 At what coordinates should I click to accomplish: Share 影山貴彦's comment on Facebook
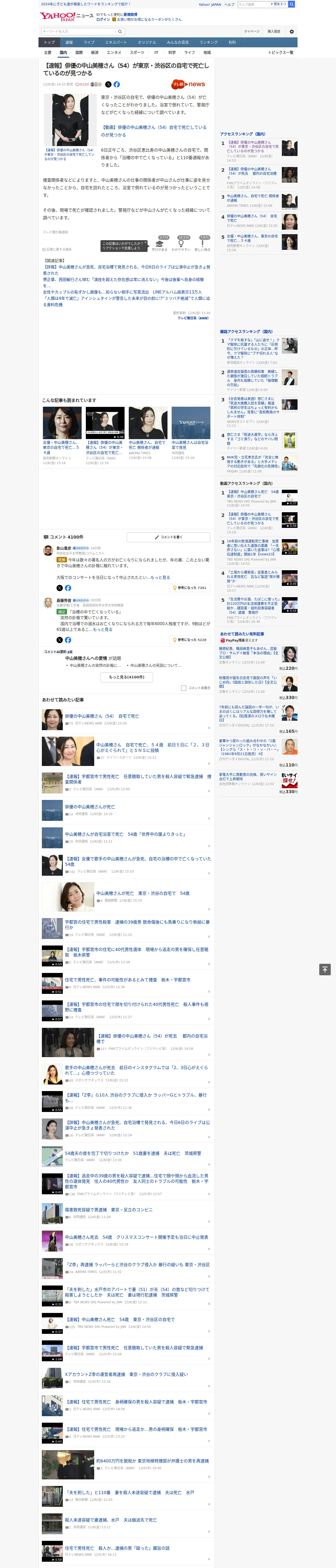(68, 588)
